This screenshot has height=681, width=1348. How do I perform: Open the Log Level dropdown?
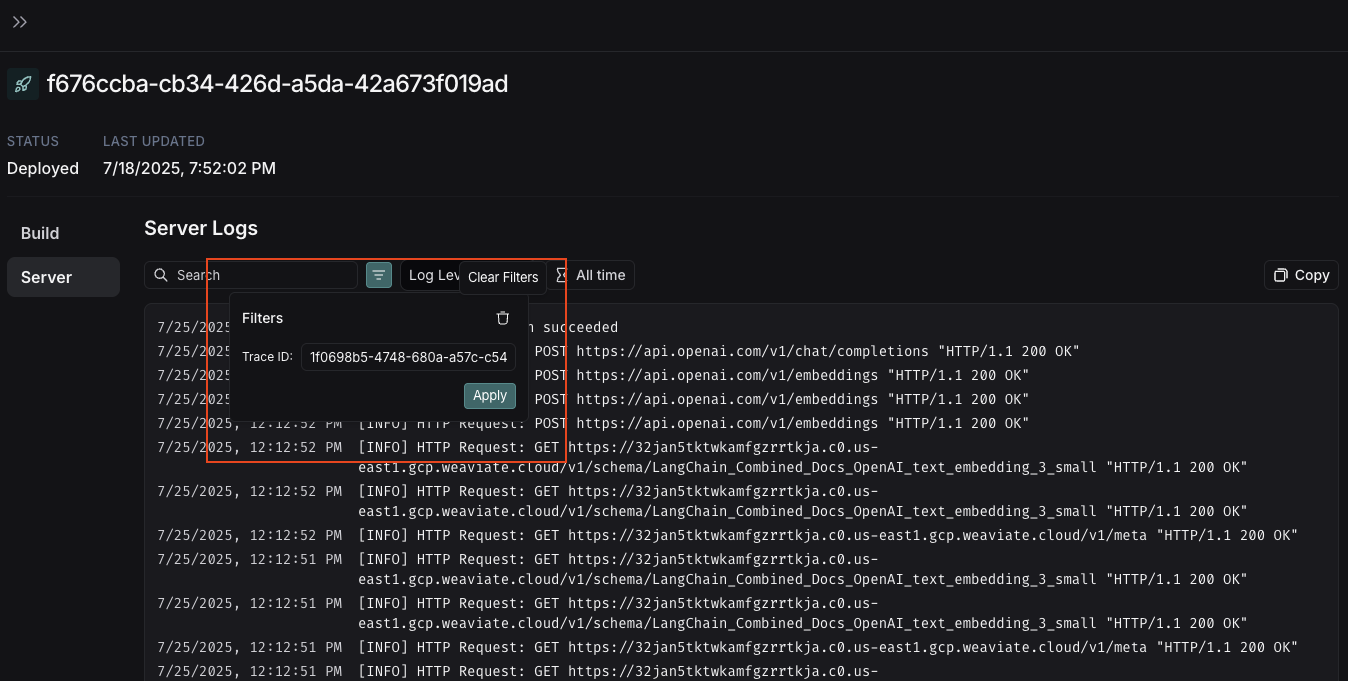434,274
